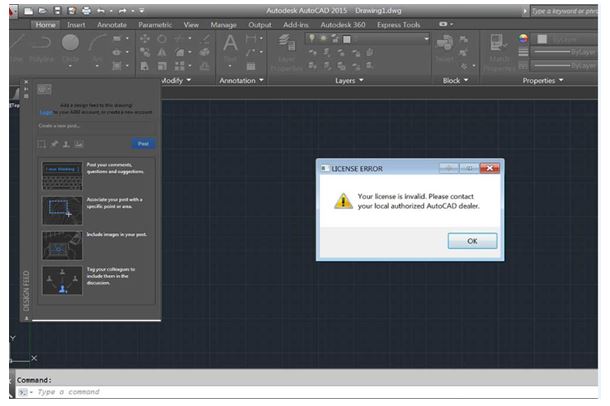Click the object color wheel swatch
The height and width of the screenshot is (406, 610).
(x=524, y=39)
